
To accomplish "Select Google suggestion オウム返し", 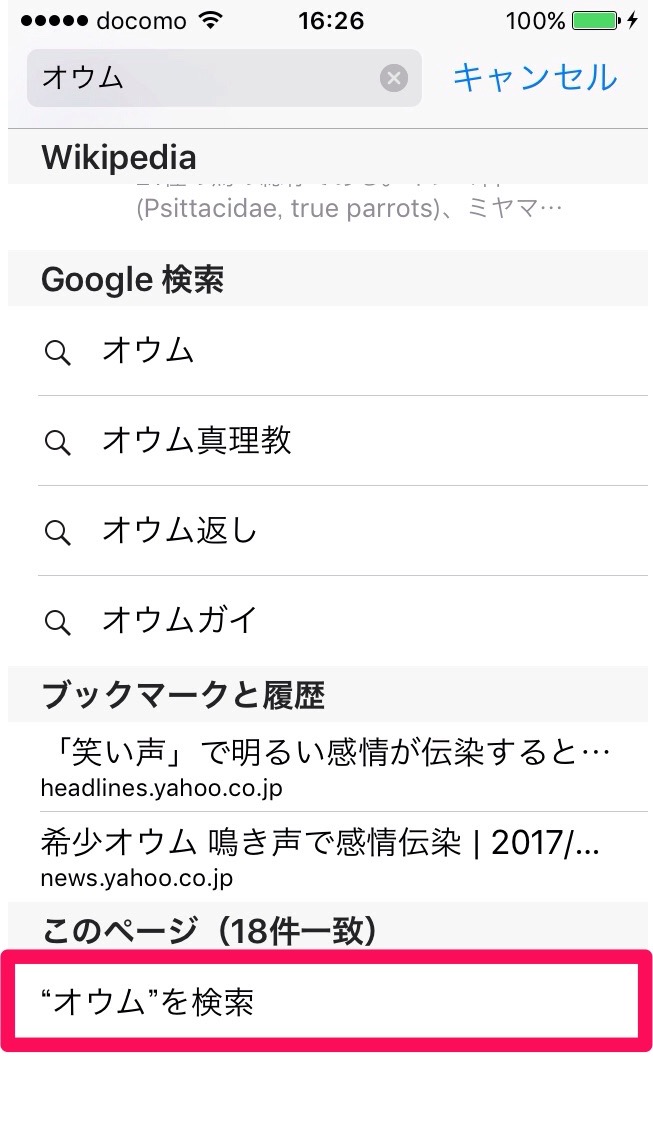I will point(180,530).
